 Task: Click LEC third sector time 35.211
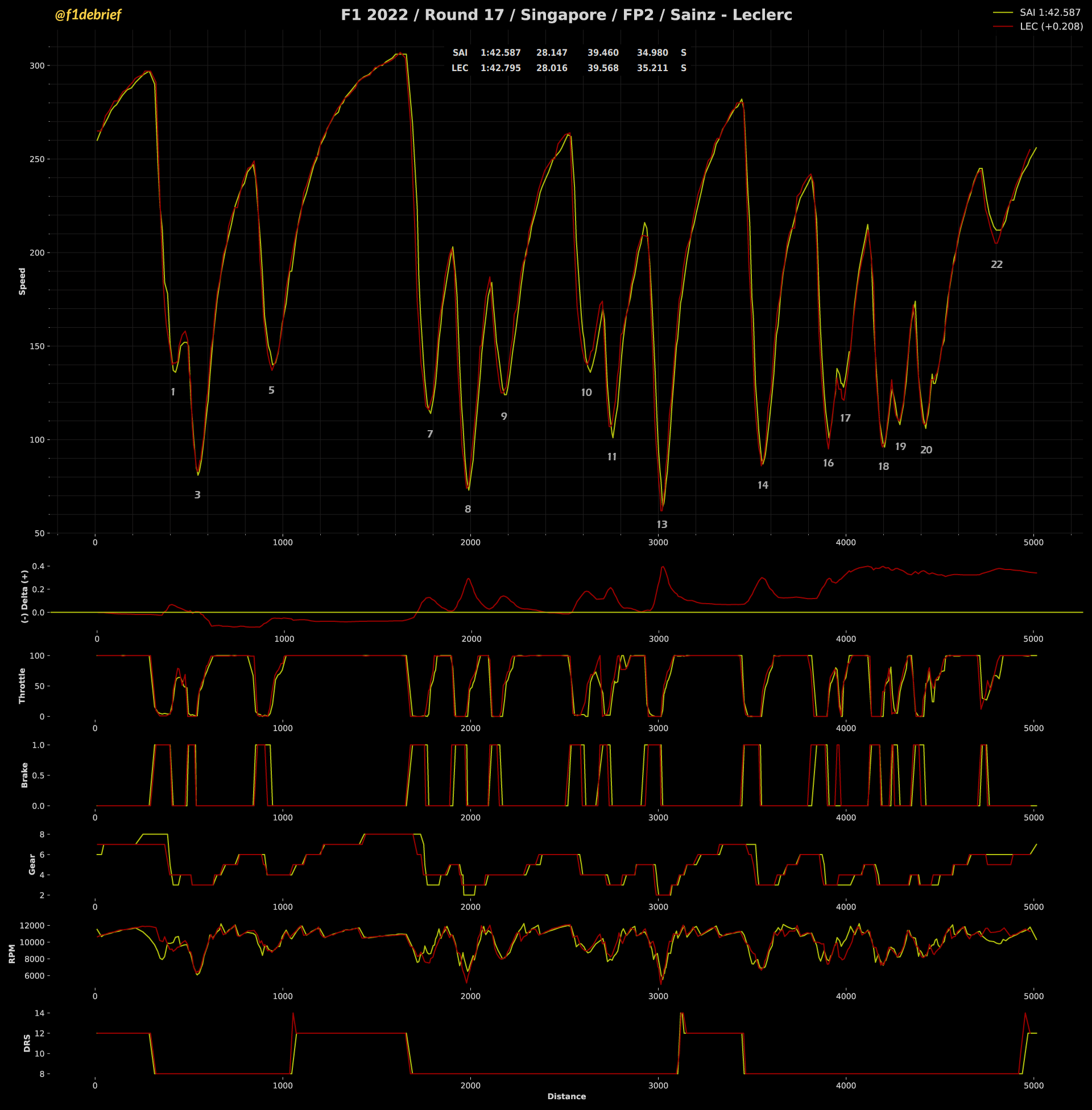[x=653, y=68]
